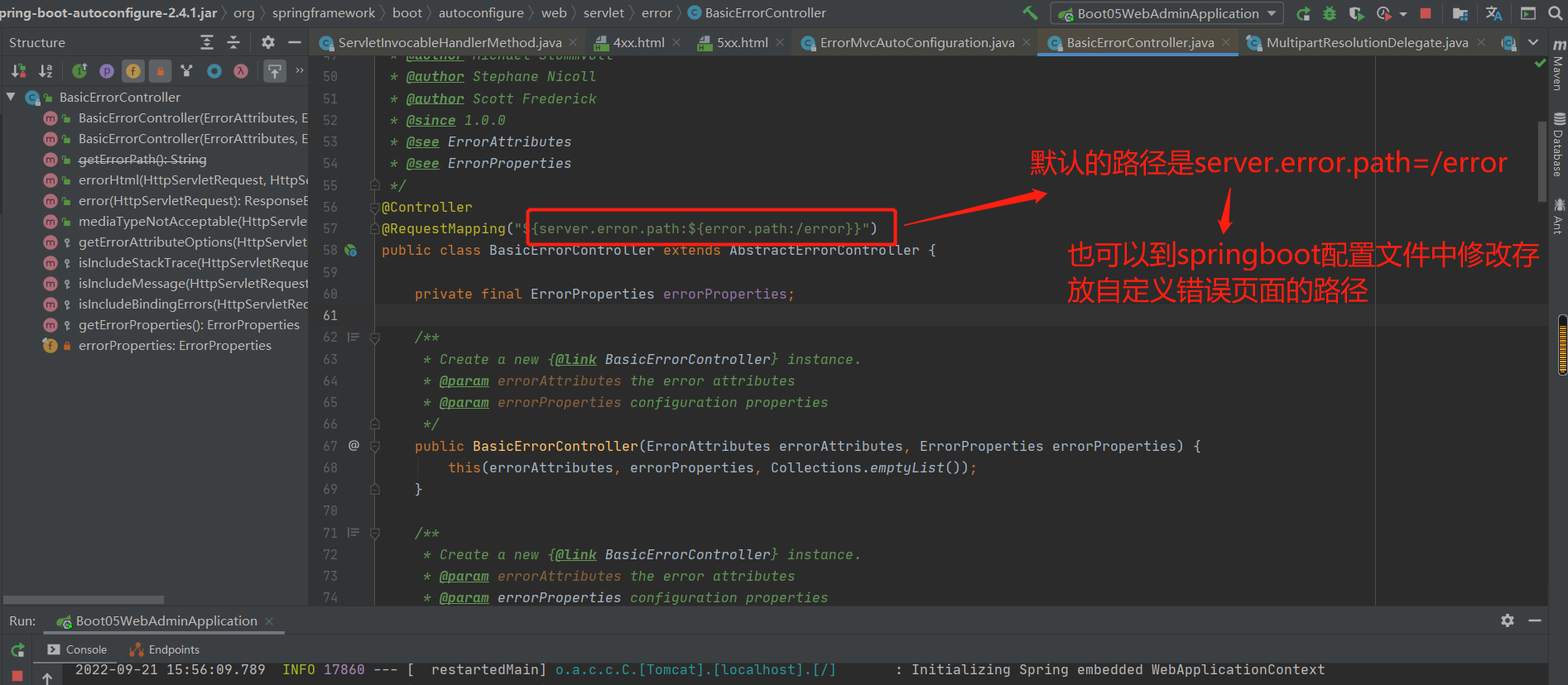Sort structure by visibility
The image size is (1568, 685).
click(18, 71)
